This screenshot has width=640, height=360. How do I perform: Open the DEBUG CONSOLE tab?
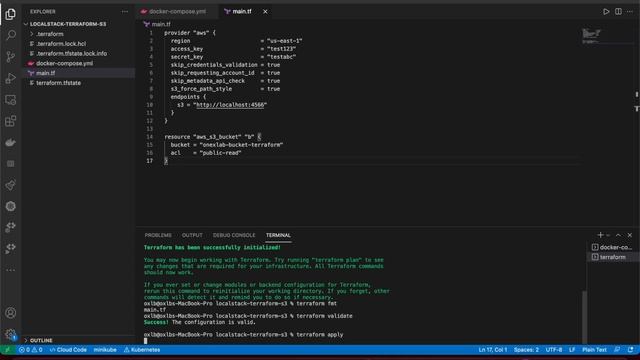(234, 235)
